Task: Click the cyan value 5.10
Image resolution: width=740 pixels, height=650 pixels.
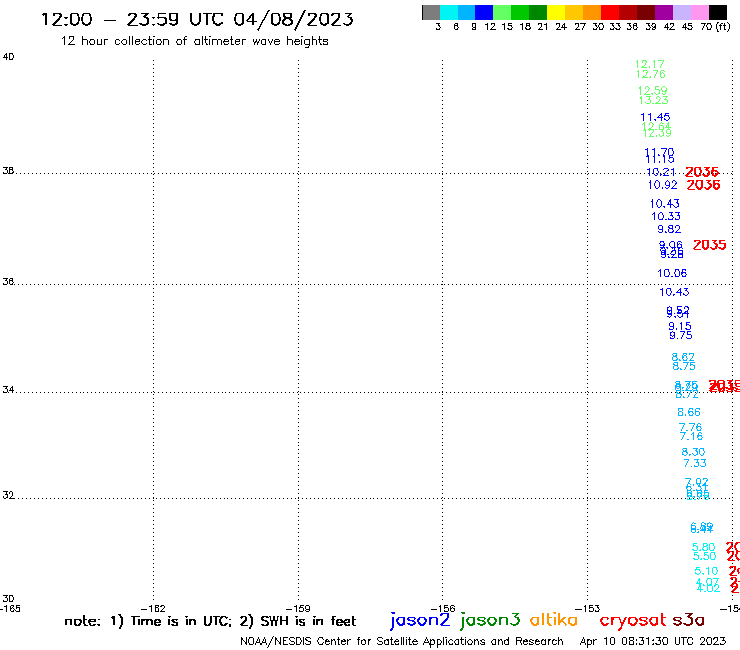Action: 706,571
